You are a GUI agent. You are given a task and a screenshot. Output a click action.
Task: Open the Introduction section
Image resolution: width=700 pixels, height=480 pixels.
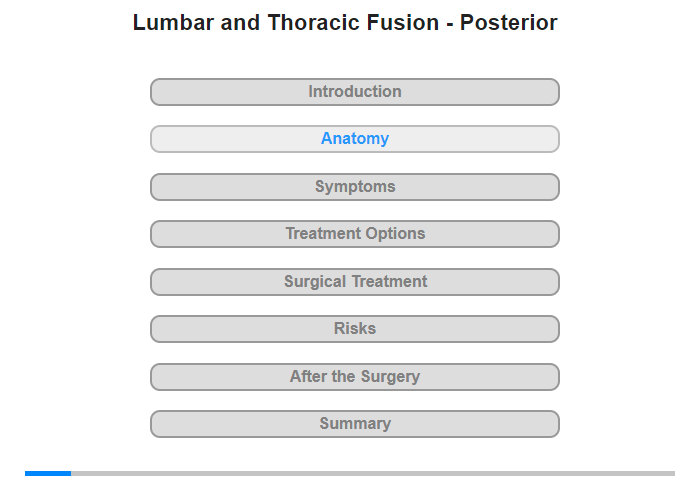[x=354, y=92]
